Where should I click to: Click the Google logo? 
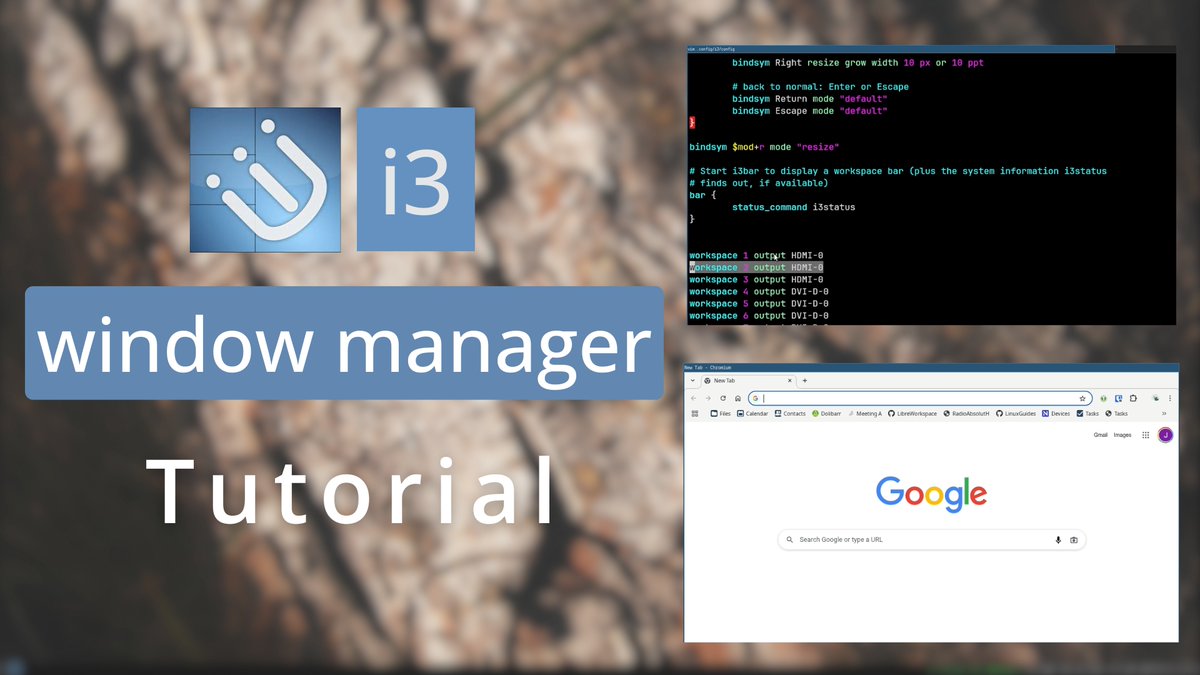(931, 494)
